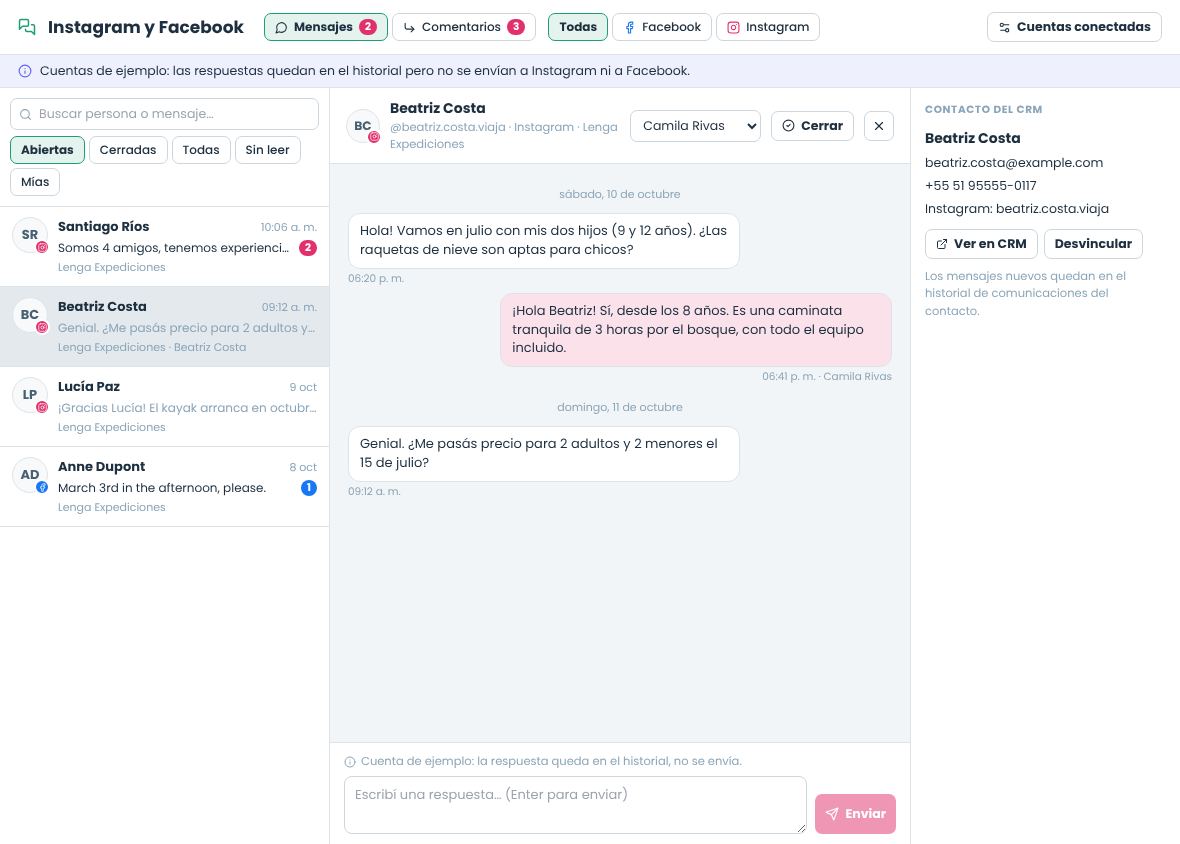Click the Instagram y Facebook chat logo icon
The height and width of the screenshot is (844, 1180).
[27, 27]
